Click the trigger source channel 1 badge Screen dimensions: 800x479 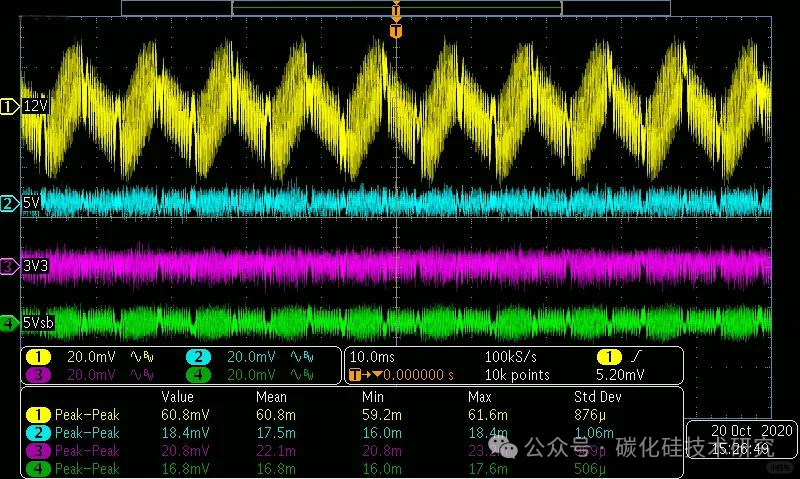[x=608, y=357]
